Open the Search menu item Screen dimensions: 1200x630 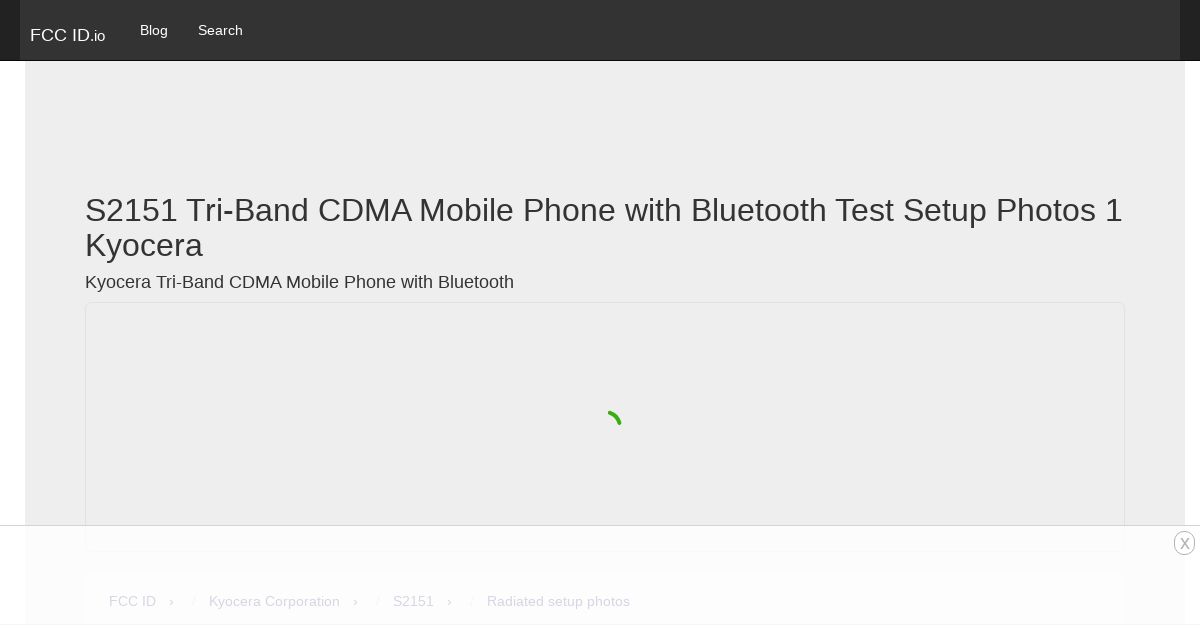220,30
